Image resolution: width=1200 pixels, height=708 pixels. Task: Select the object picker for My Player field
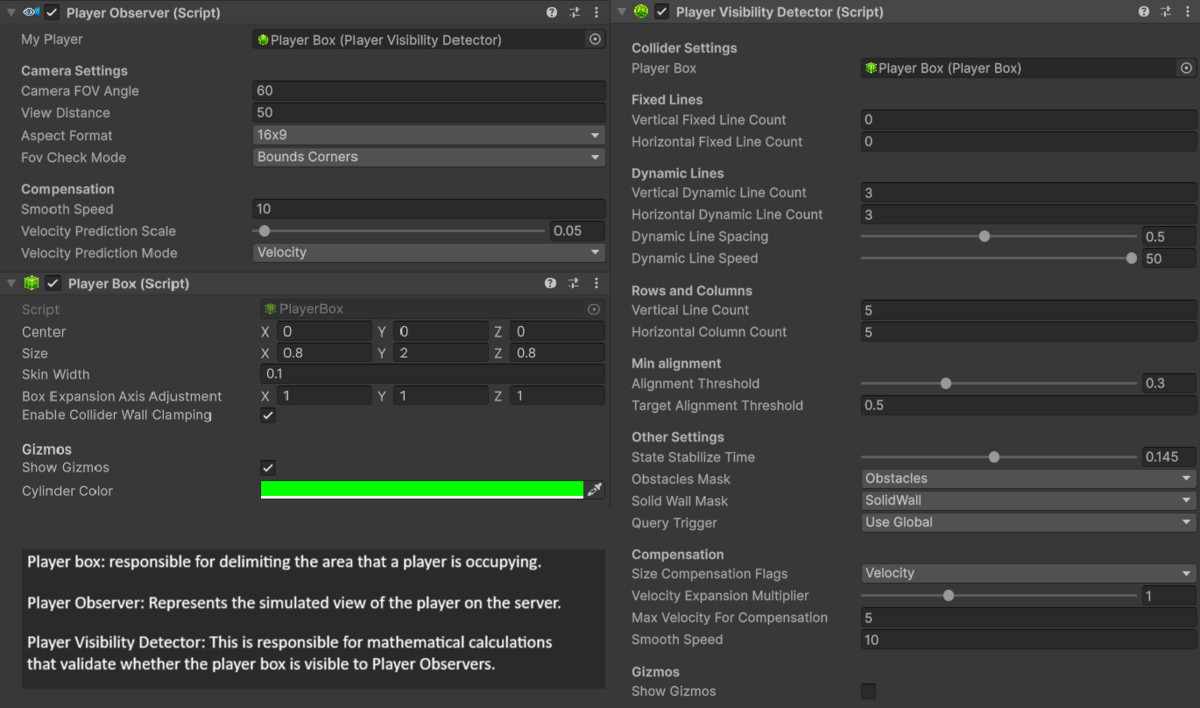[594, 38]
